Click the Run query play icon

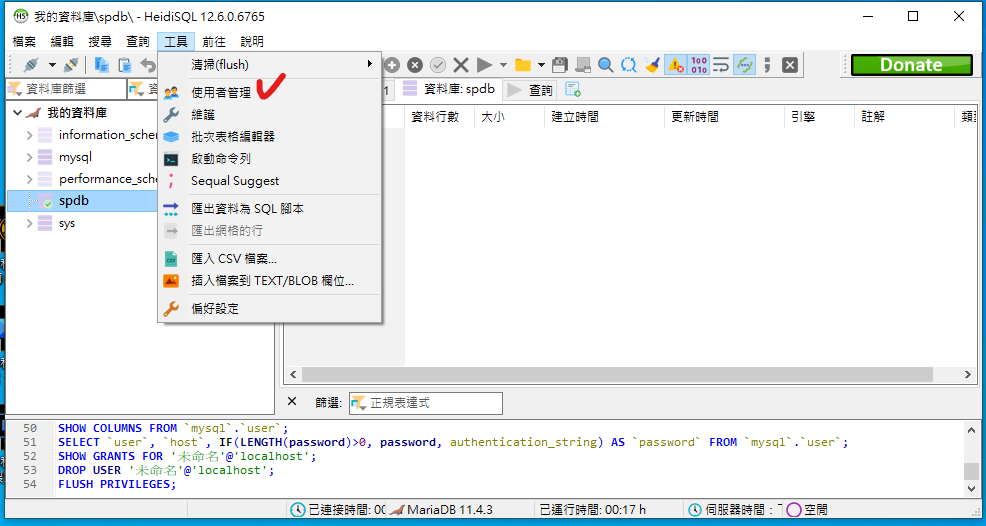pyautogui.click(x=484, y=65)
